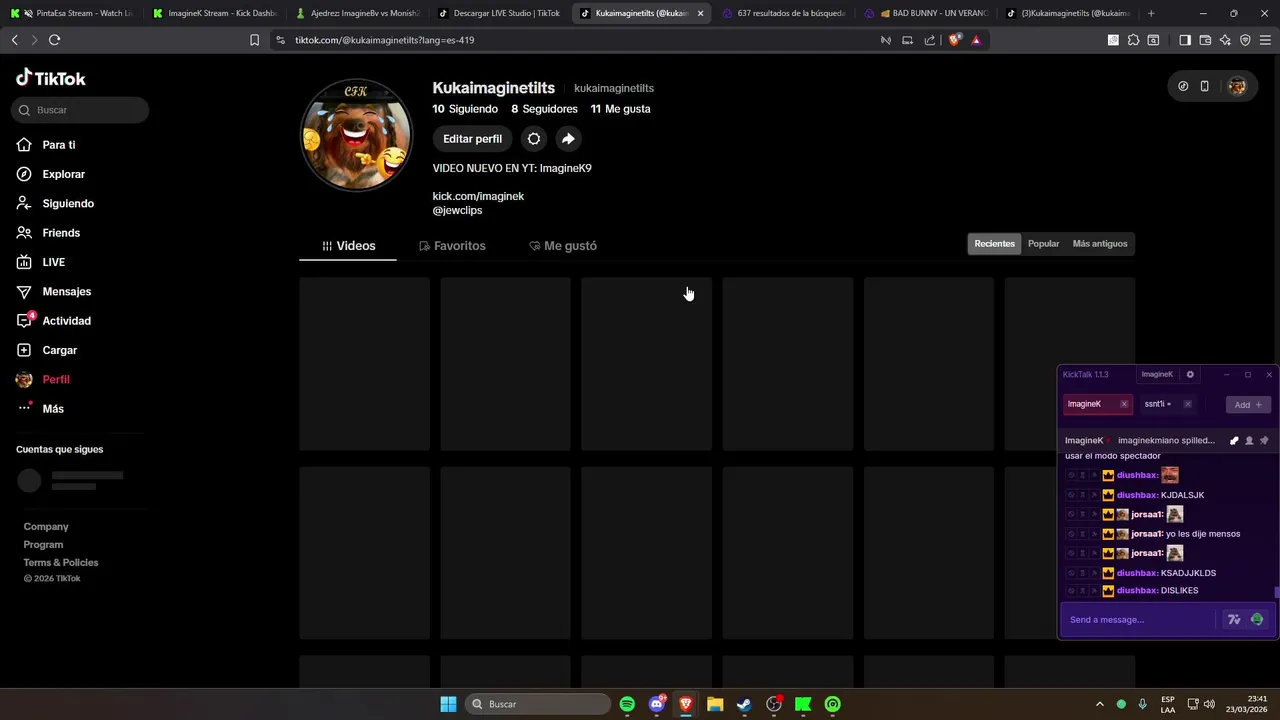Open 7TV emote picker in KickTalk
This screenshot has width=1280, height=720.
[x=1234, y=620]
